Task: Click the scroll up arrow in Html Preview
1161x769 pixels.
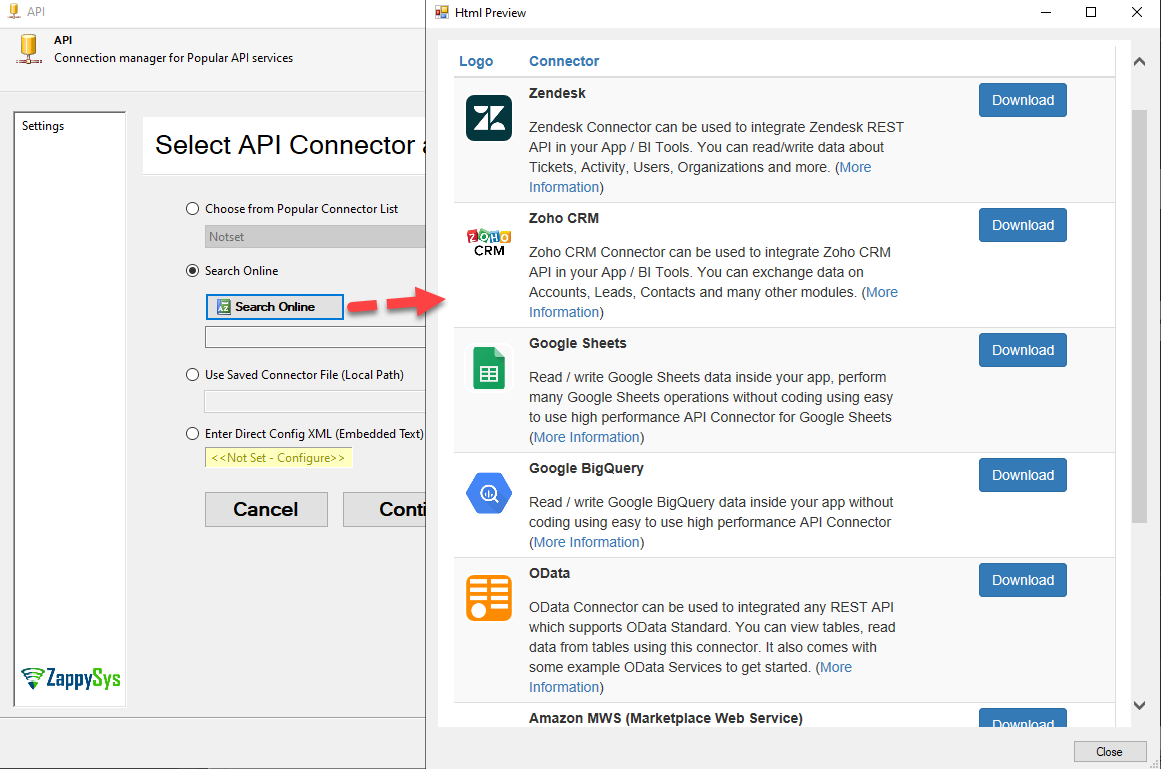Action: point(1139,62)
